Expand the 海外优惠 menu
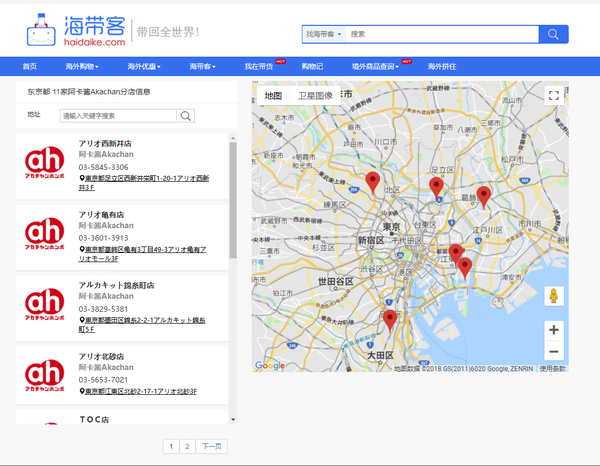Image resolution: width=600 pixels, height=466 pixels. [144, 67]
